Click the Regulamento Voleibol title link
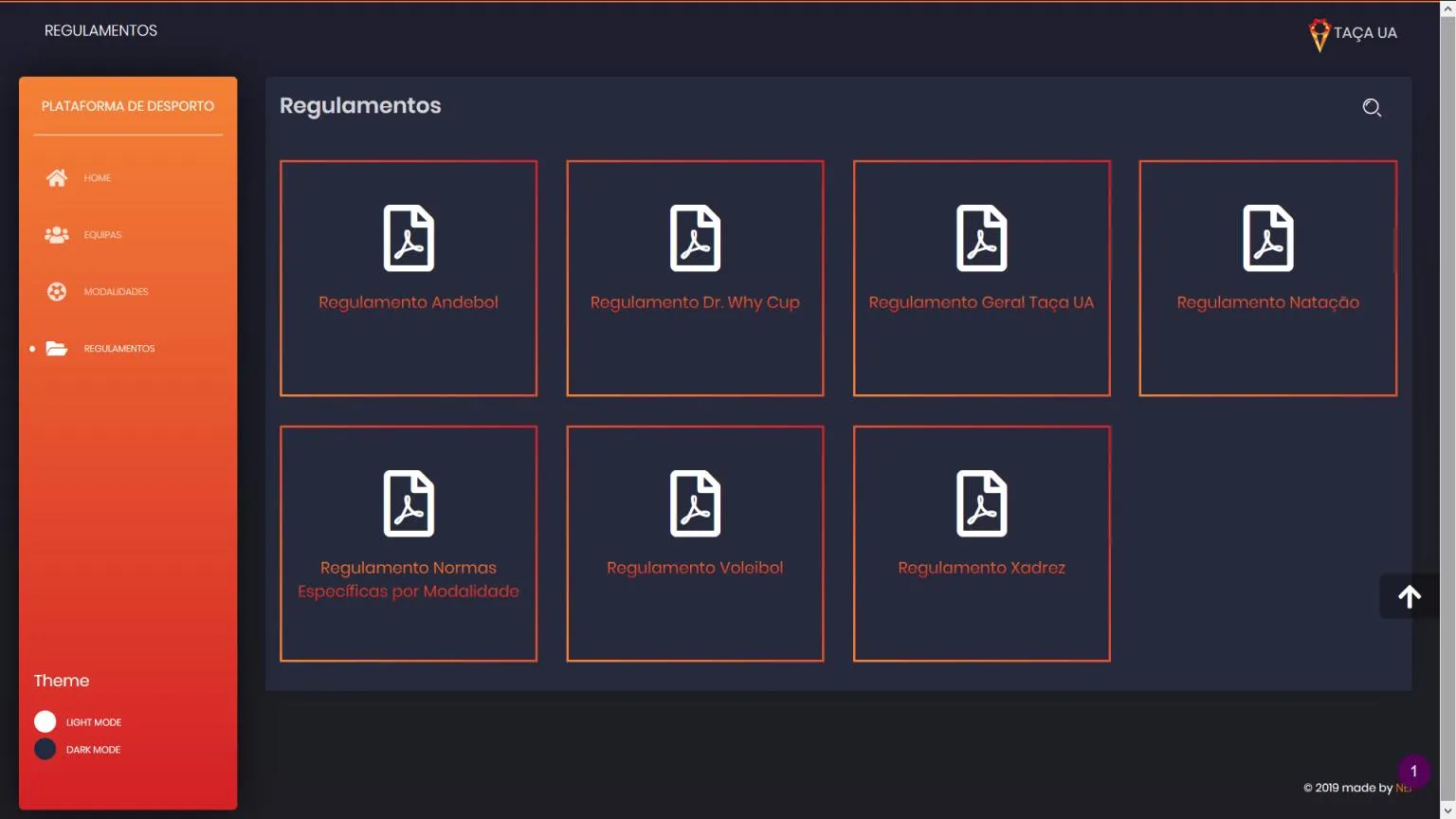This screenshot has width=1456, height=819. coord(695,568)
